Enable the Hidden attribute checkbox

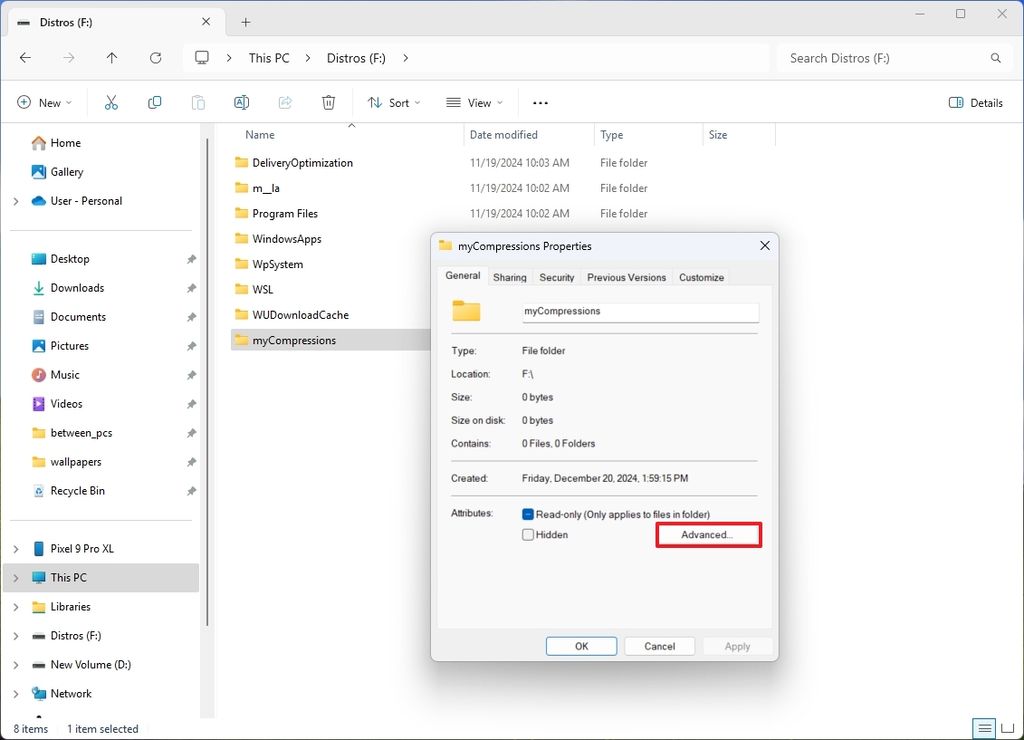527,534
